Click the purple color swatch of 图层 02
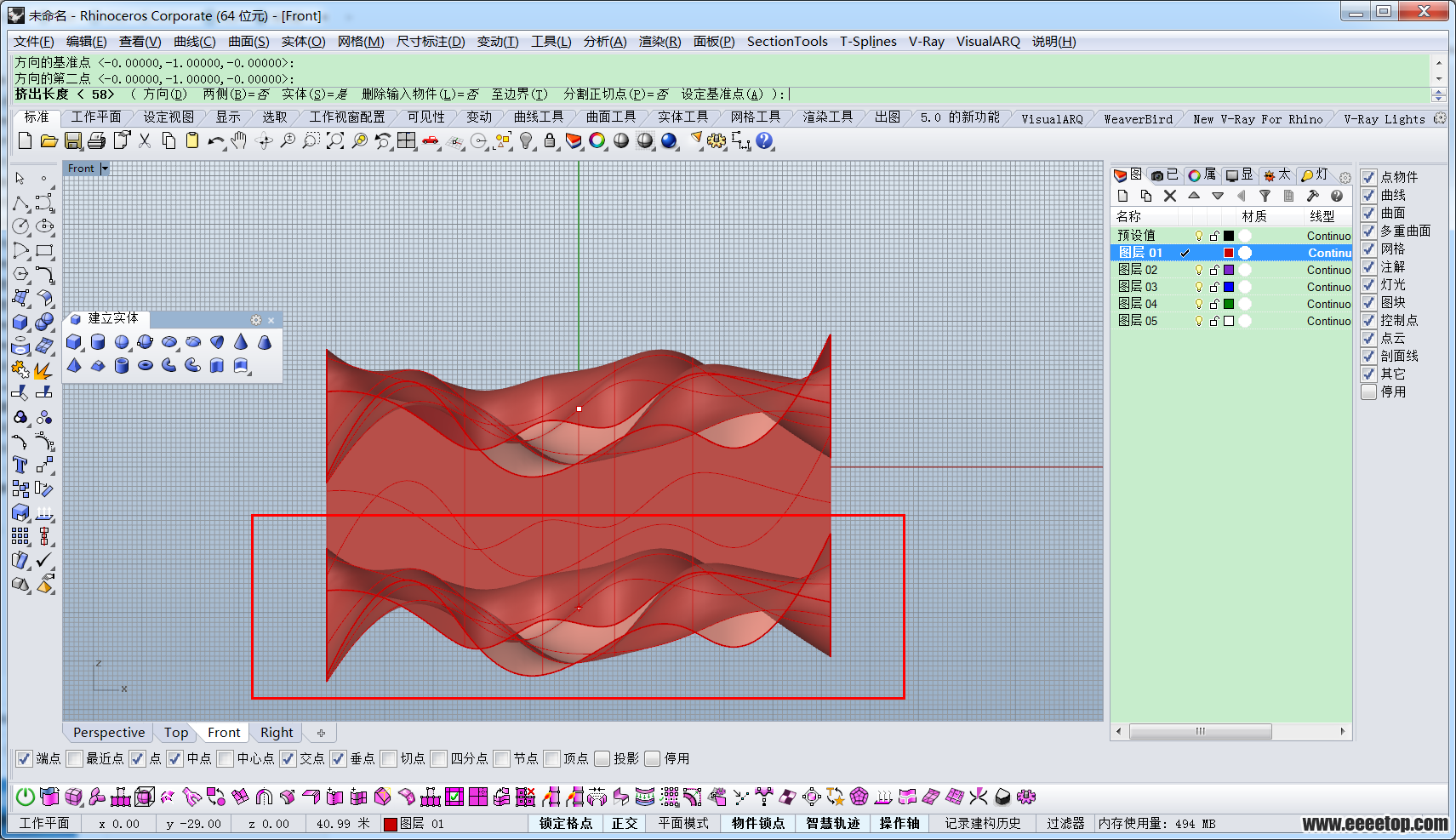The height and width of the screenshot is (840, 1456). tap(1229, 270)
